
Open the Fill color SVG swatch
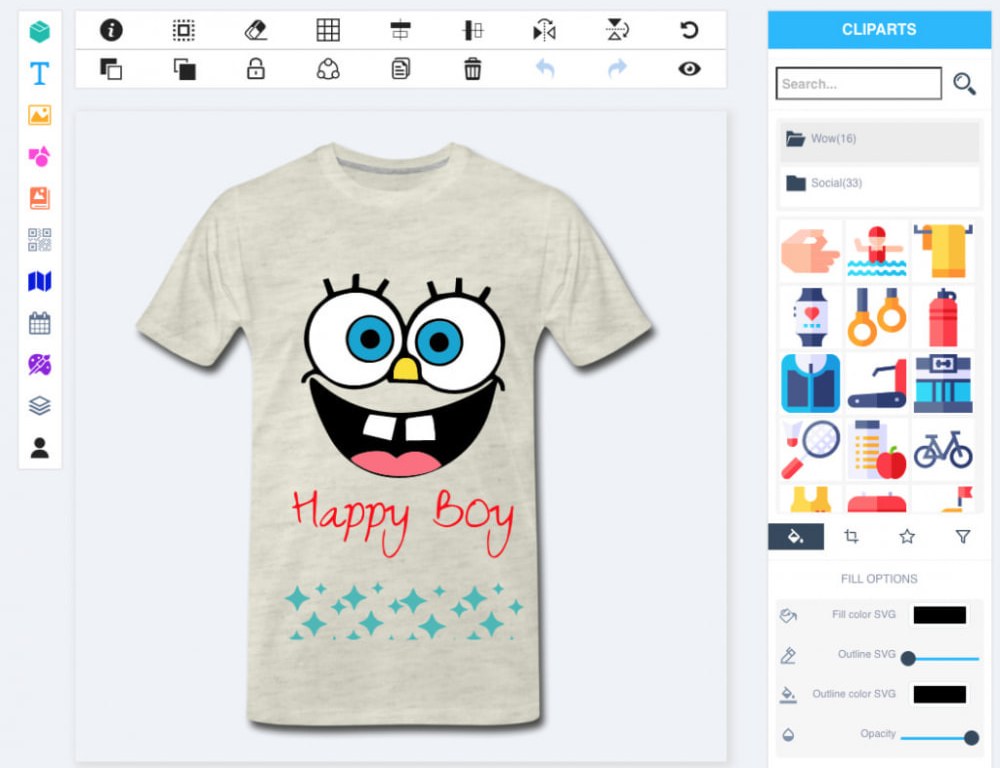click(x=939, y=615)
